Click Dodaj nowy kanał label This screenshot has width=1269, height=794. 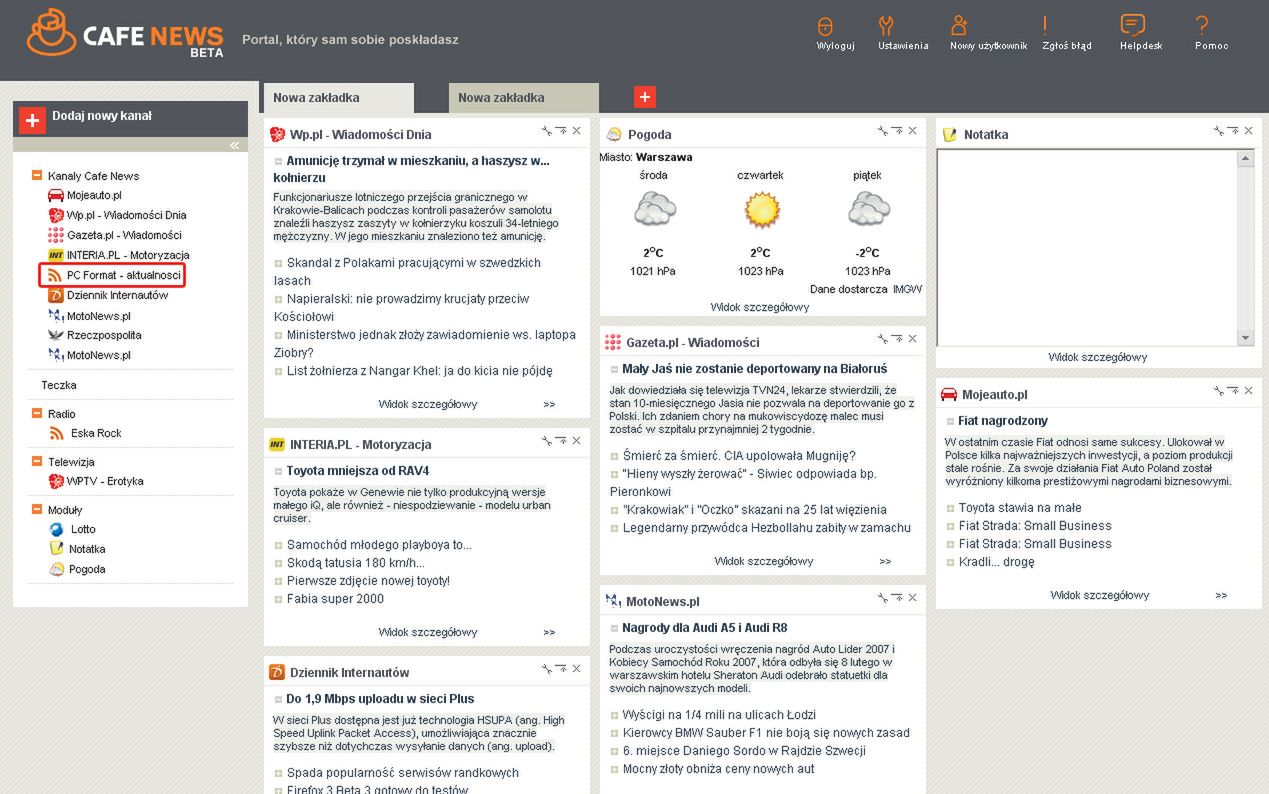pos(102,116)
